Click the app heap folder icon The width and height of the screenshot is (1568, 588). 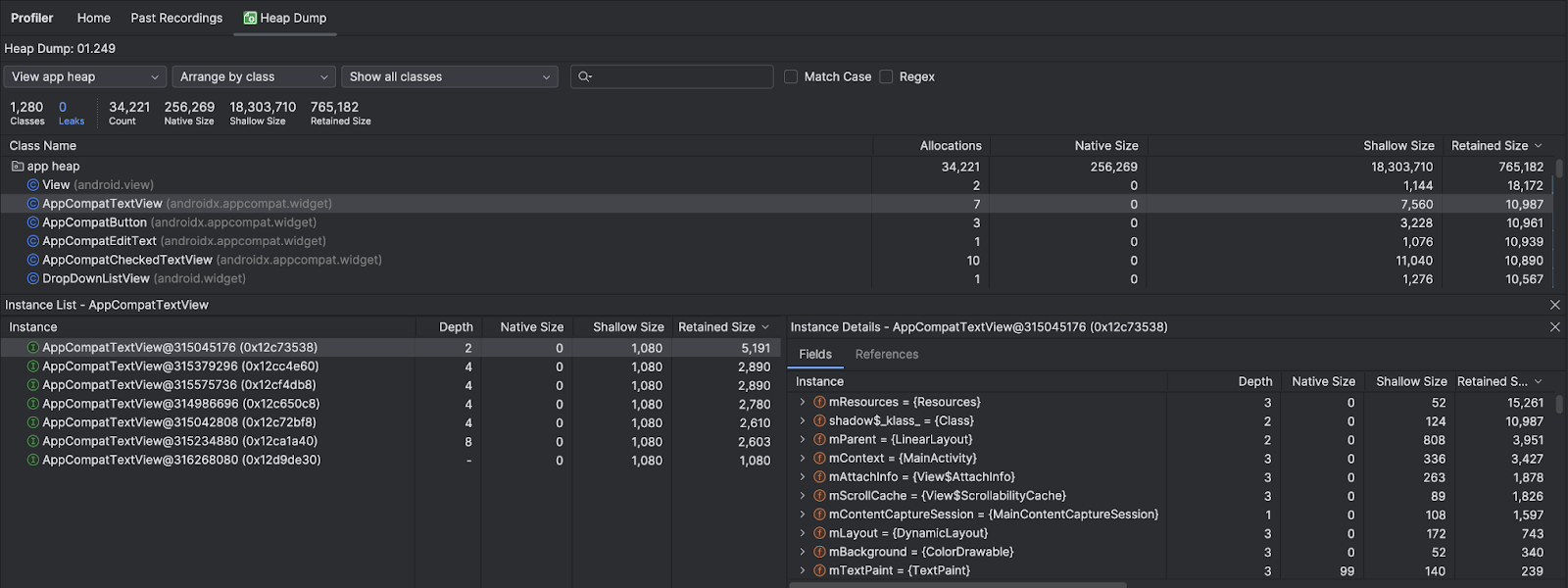[x=18, y=167]
